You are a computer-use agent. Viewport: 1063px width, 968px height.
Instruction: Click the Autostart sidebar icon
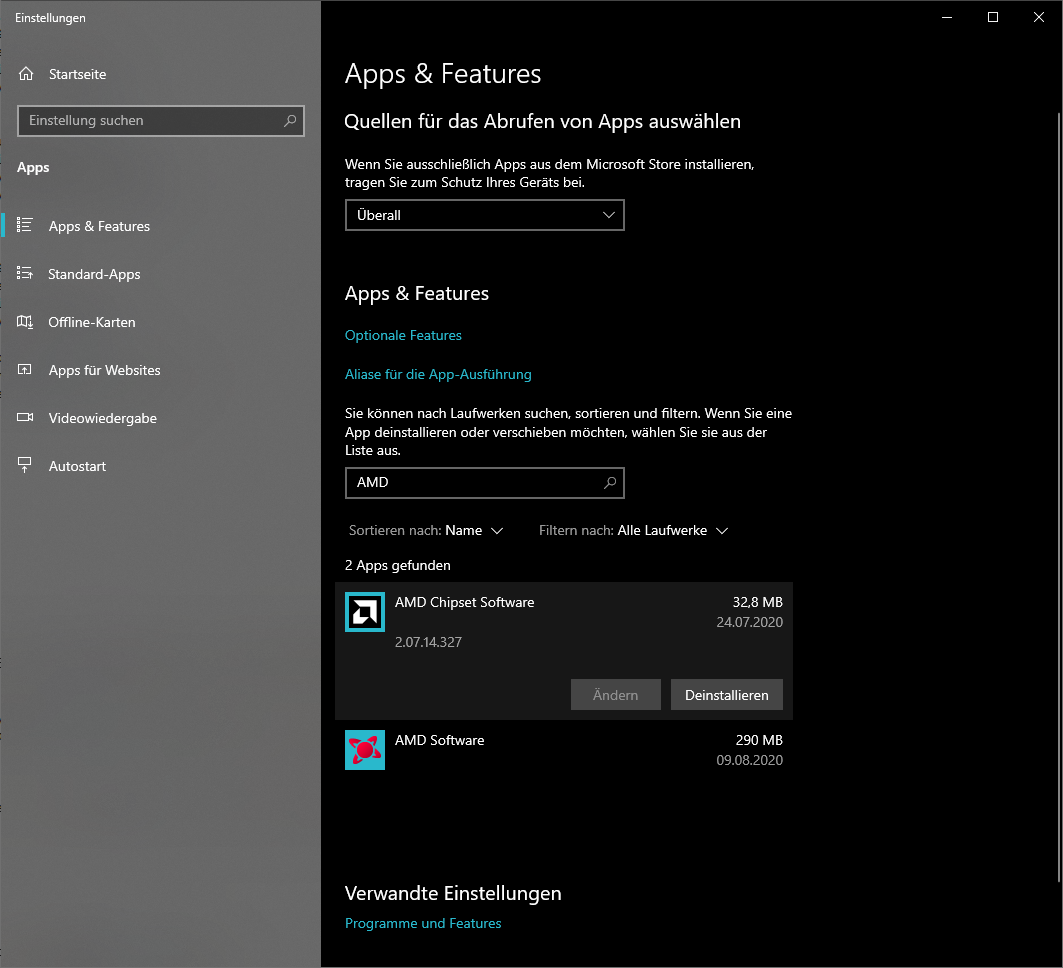[x=24, y=465]
